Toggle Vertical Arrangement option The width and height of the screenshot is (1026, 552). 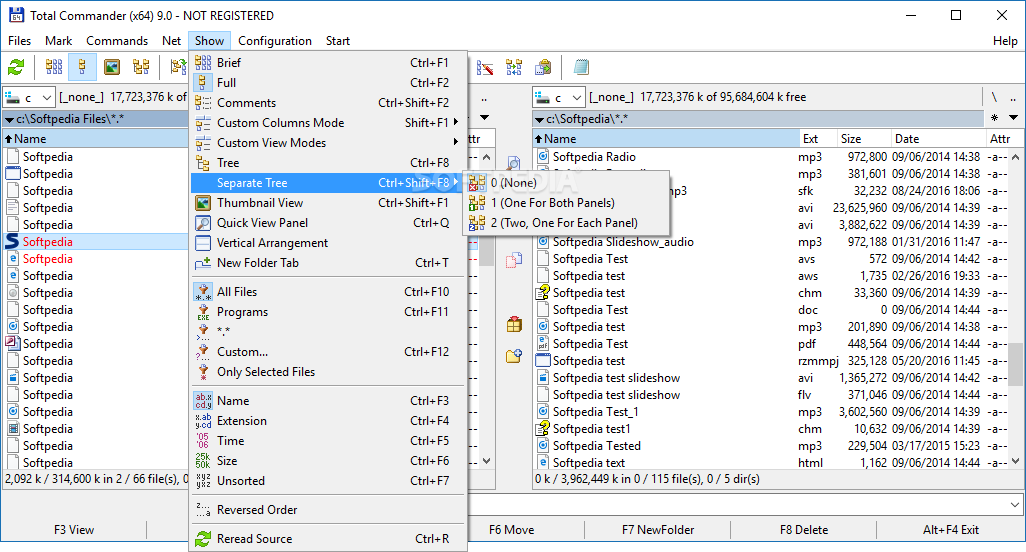[329, 243]
